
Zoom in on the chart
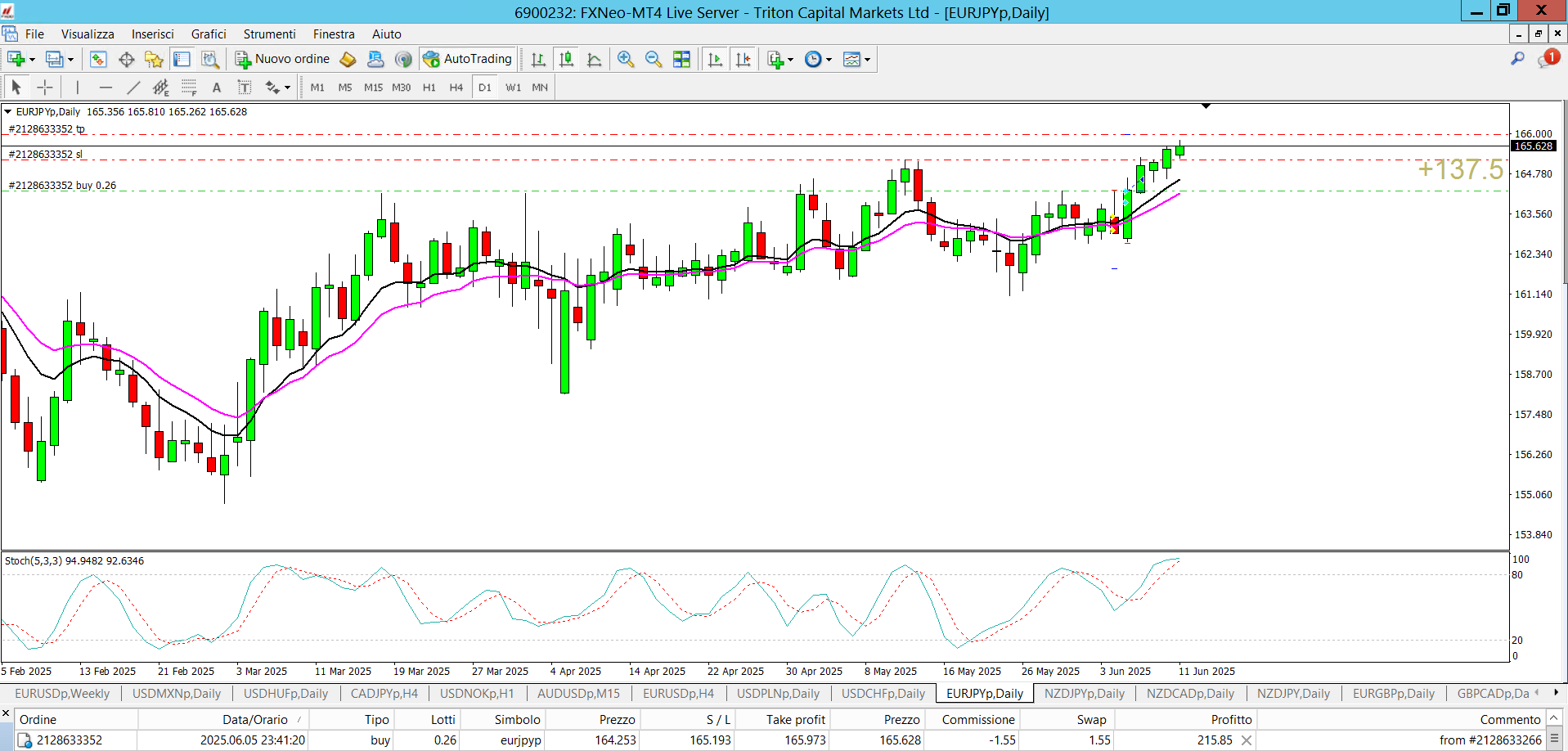tap(626, 59)
